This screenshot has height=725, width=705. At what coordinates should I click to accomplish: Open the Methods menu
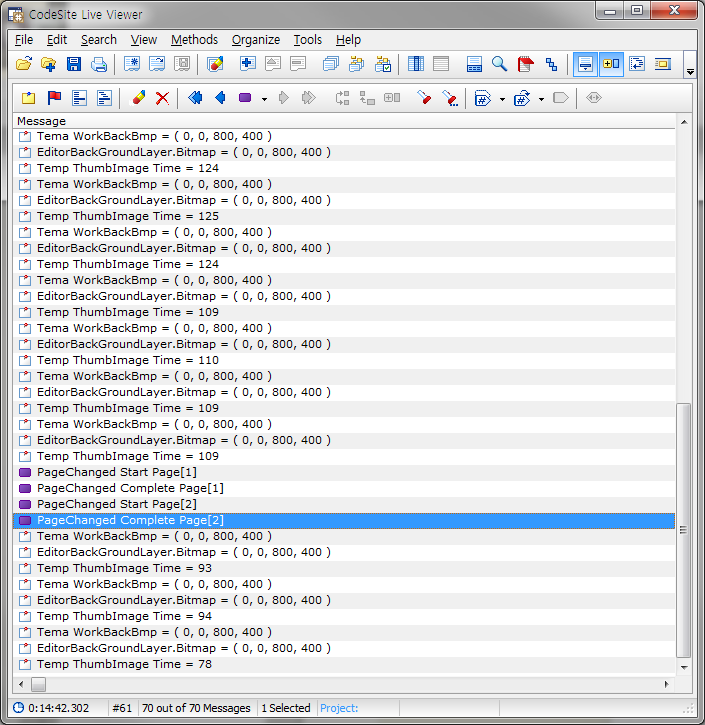(x=194, y=40)
